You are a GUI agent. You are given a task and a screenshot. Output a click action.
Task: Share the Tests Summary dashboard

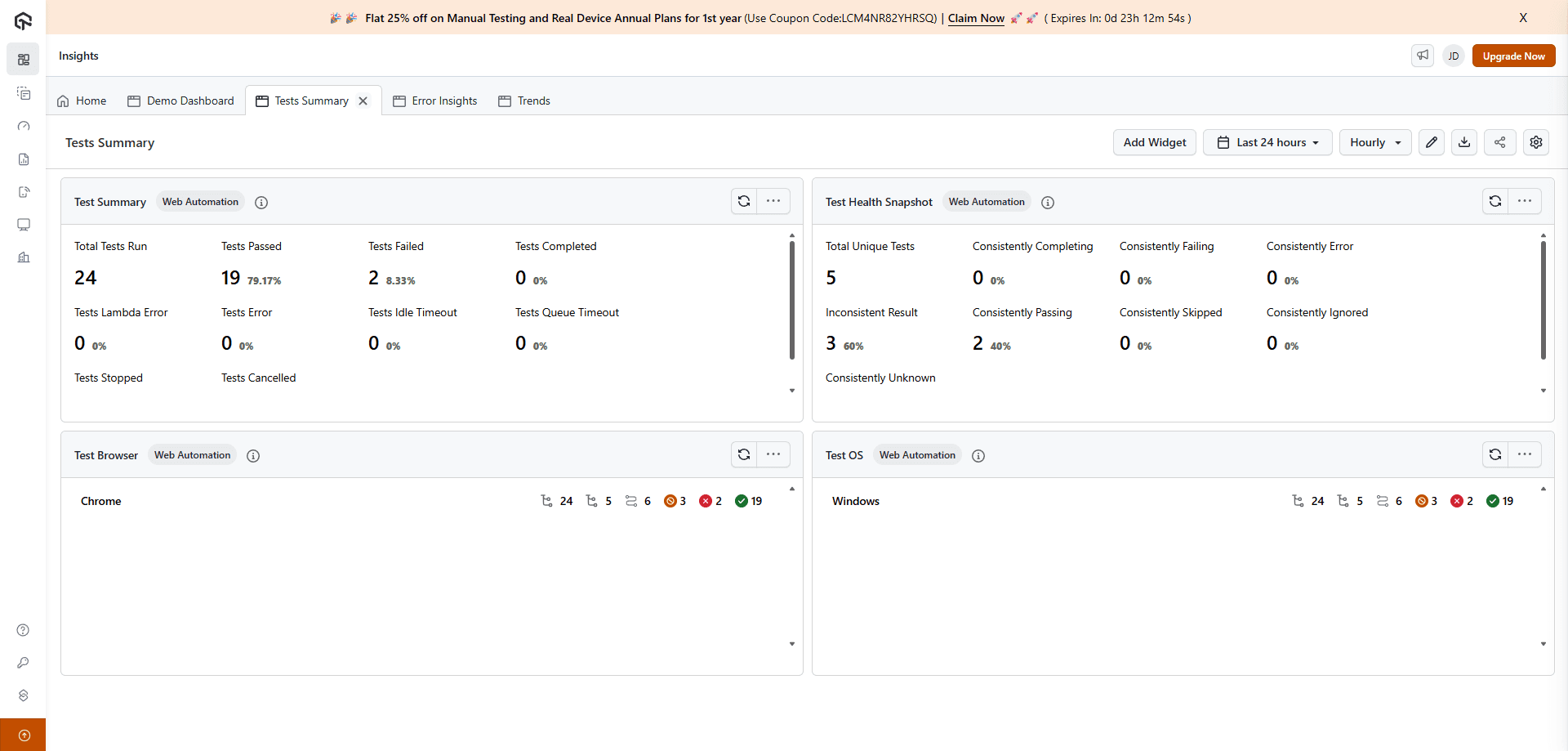tap(1500, 142)
